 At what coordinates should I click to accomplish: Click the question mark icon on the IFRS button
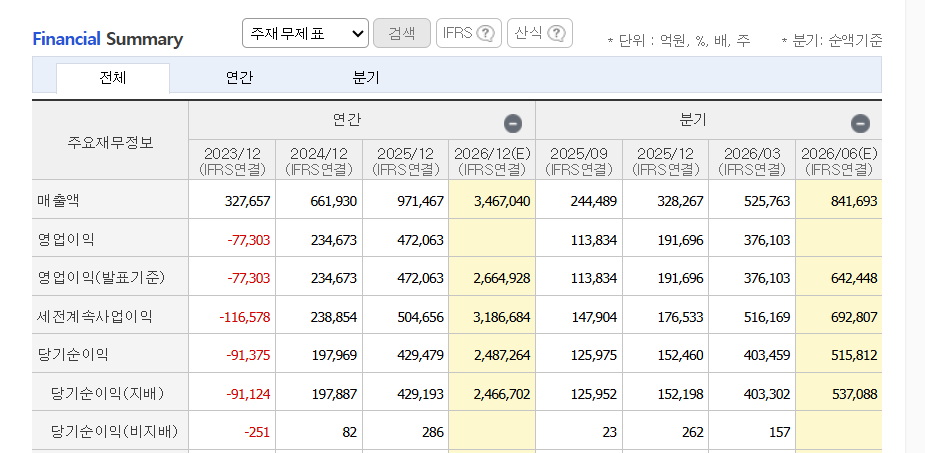(485, 34)
